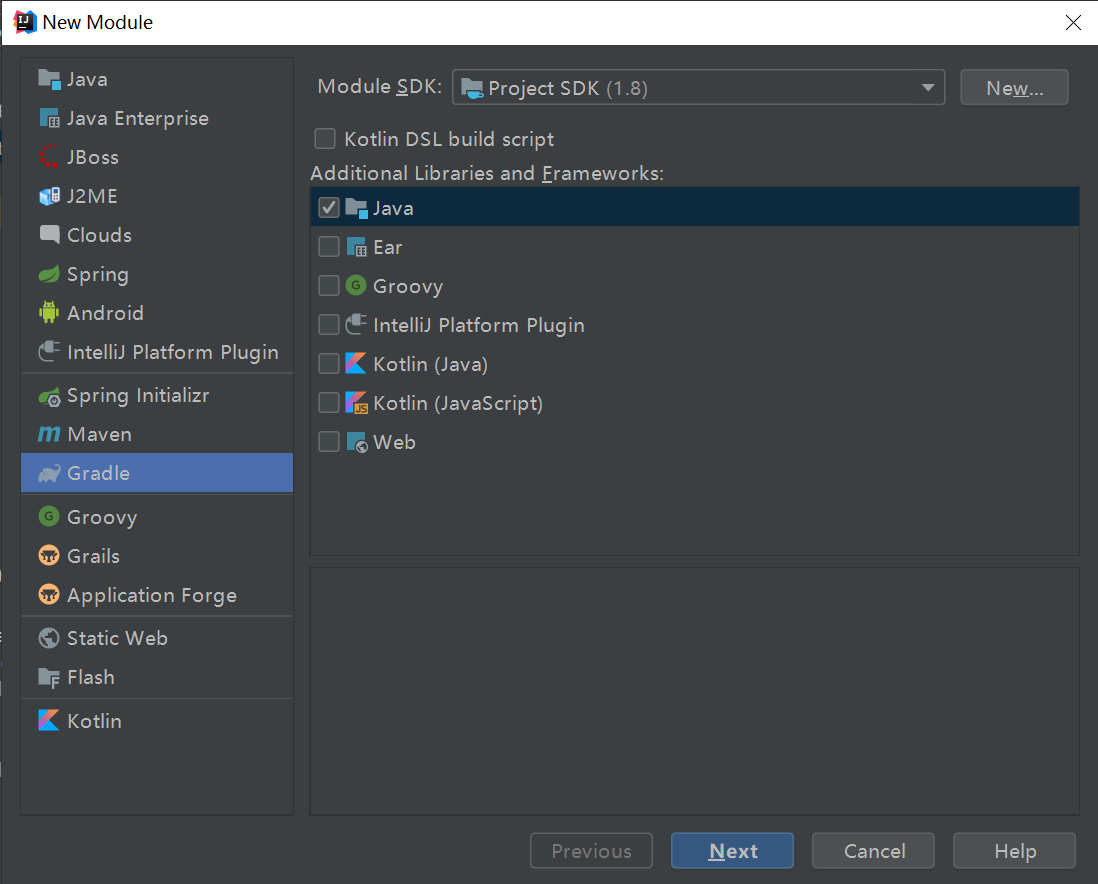This screenshot has height=884, width=1098.
Task: Click the Spring leaf icon
Action: pos(49,274)
